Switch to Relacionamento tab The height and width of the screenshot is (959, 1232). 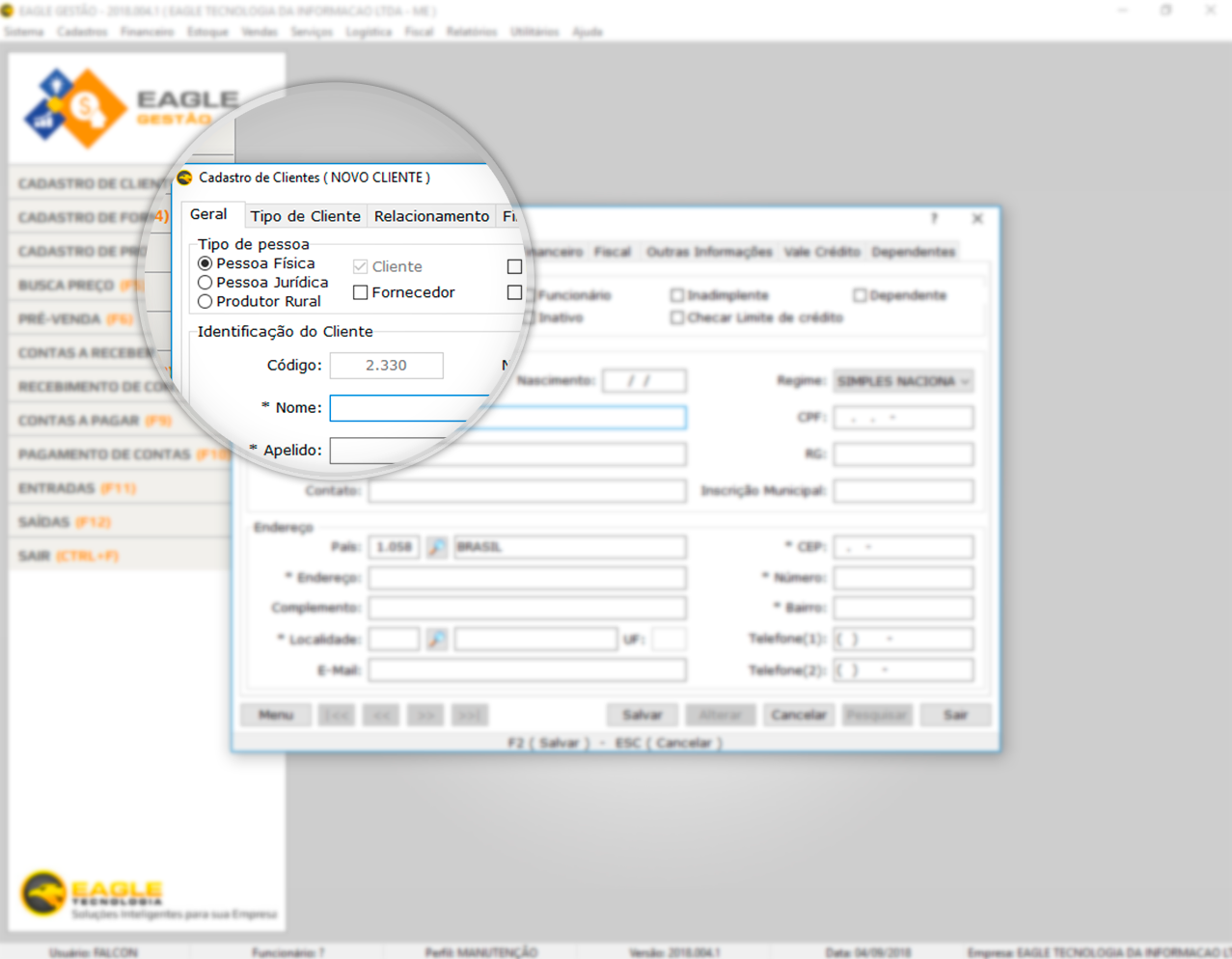[431, 216]
